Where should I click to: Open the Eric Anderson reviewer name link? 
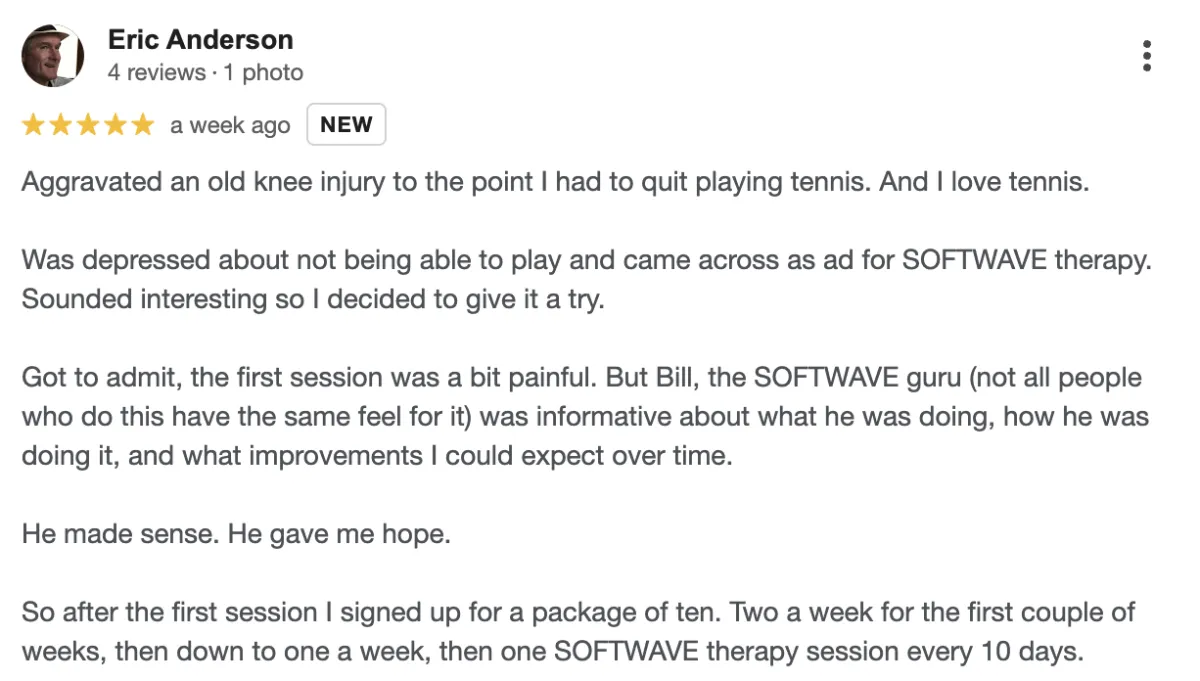click(x=200, y=40)
